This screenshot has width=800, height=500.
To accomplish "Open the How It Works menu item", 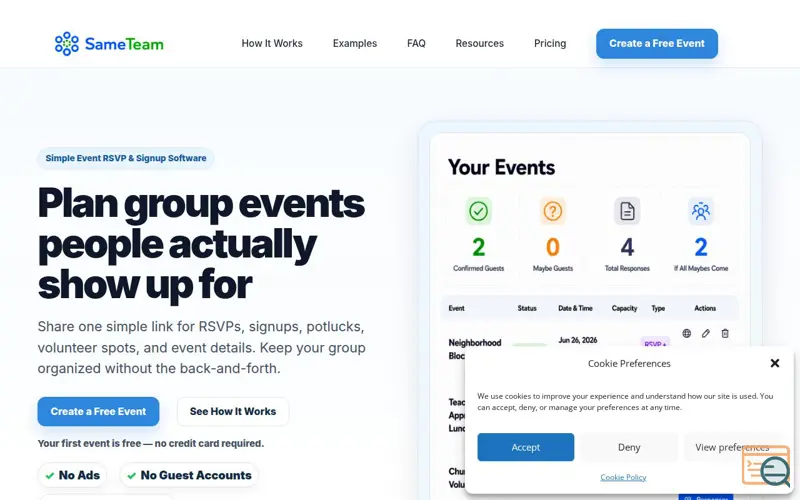I will pyautogui.click(x=272, y=43).
